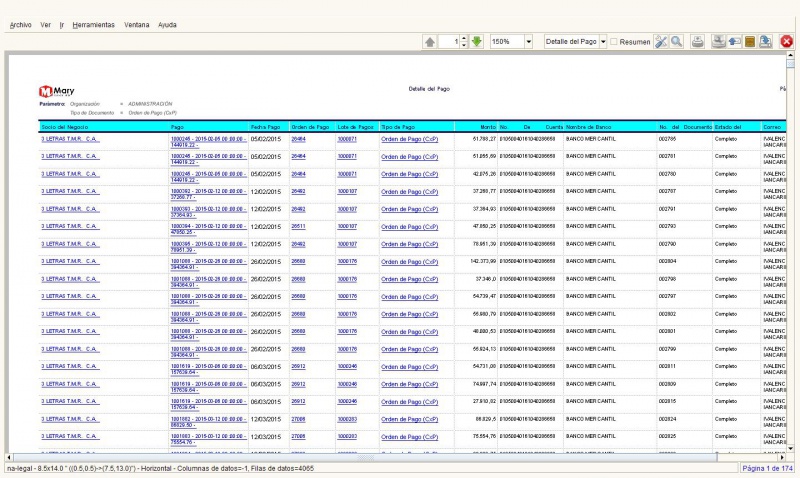
Task: Increase page number with spinner up arrow
Action: pyautogui.click(x=464, y=38)
